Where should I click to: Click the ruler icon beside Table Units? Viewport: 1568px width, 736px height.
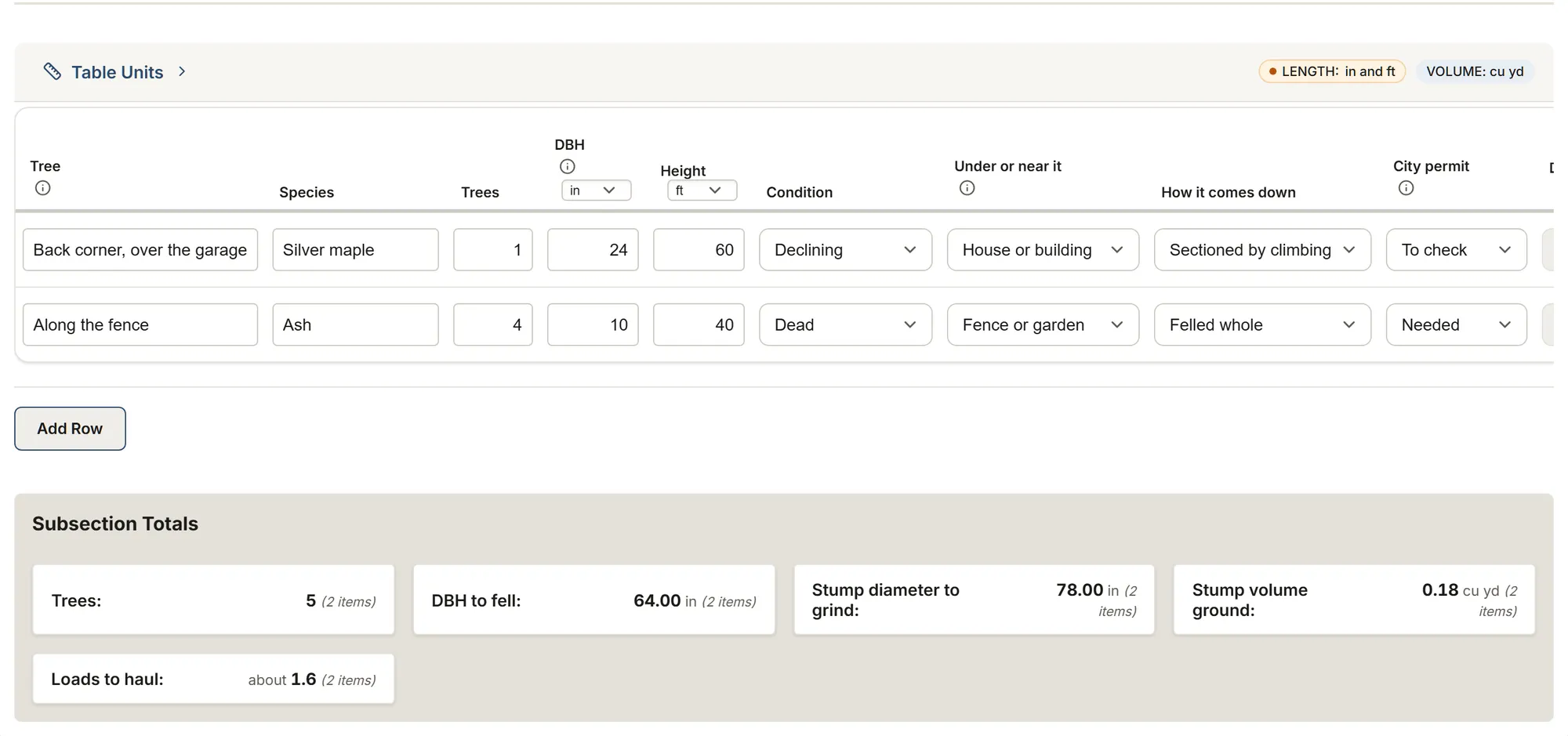click(x=52, y=71)
